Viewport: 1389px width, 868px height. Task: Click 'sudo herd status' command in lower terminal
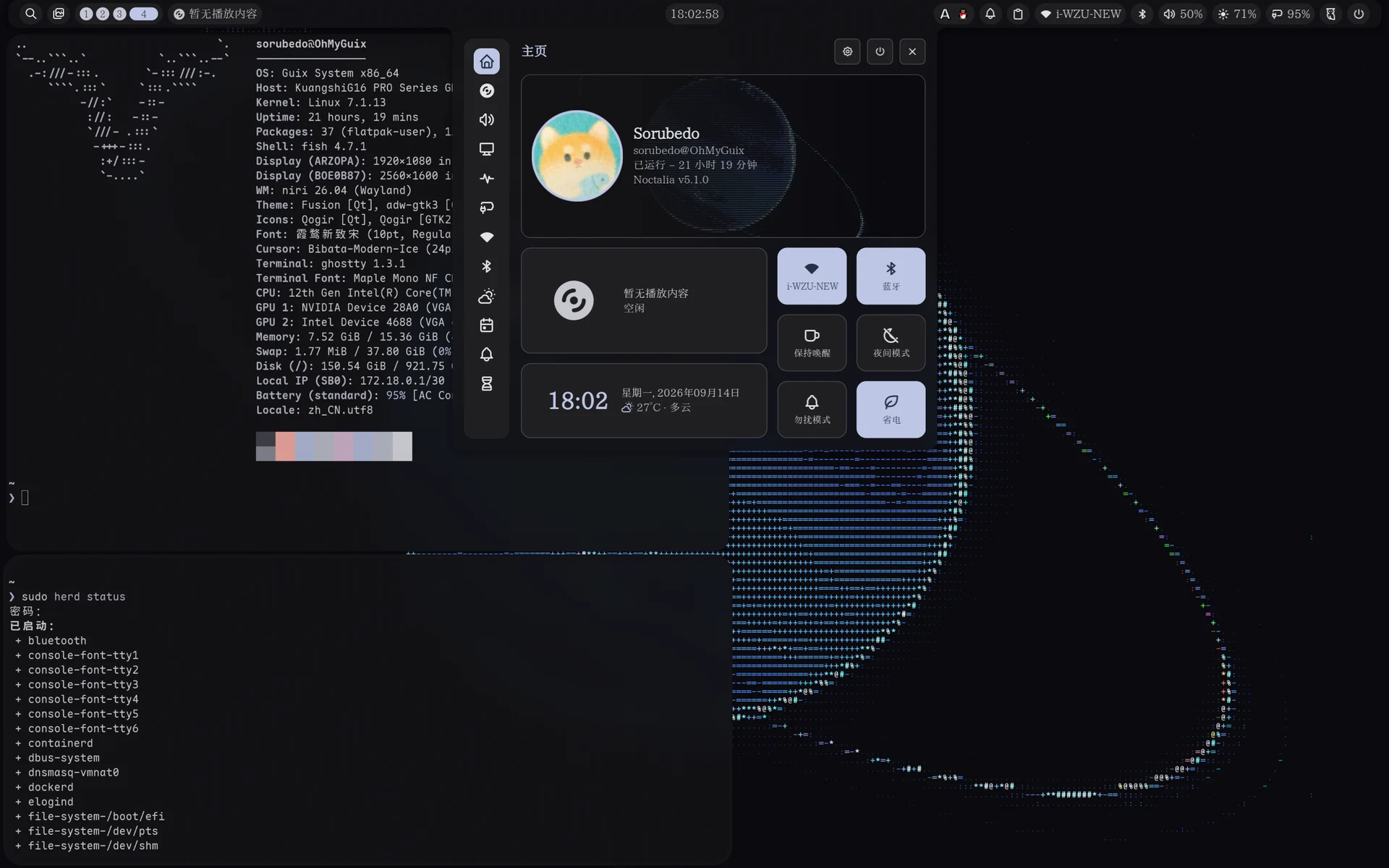(x=73, y=597)
